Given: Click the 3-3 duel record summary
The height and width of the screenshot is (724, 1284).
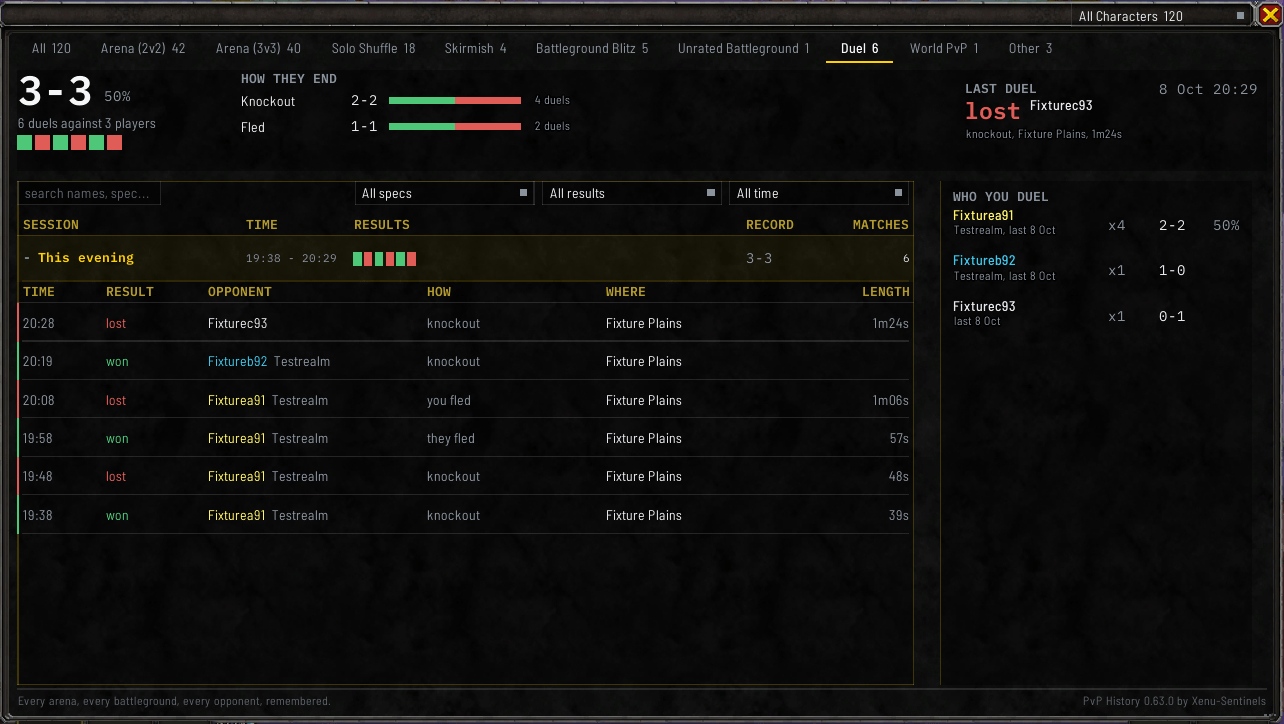Looking at the screenshot, I should coord(56,93).
